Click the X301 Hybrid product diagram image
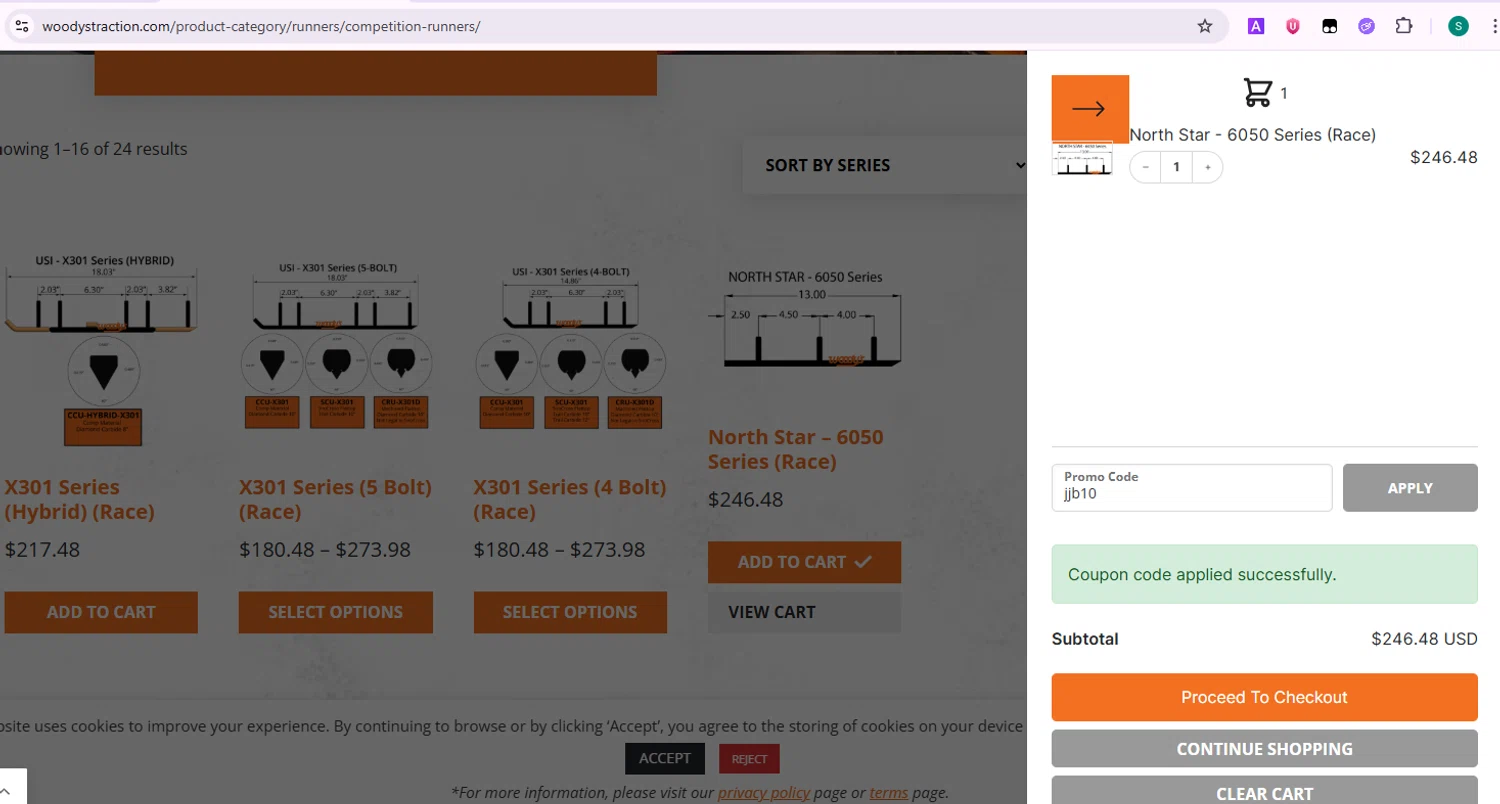The height and width of the screenshot is (804, 1500). pos(101,350)
